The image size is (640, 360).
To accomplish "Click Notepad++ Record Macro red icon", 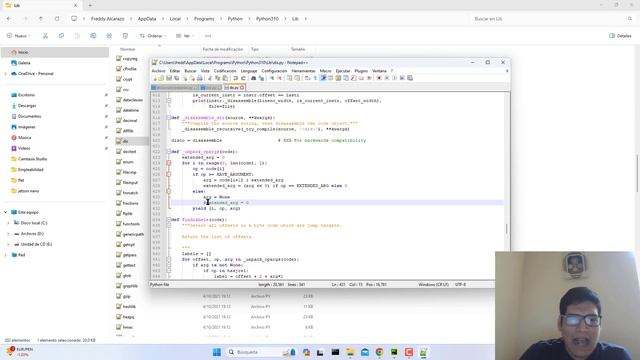I will point(379,78).
